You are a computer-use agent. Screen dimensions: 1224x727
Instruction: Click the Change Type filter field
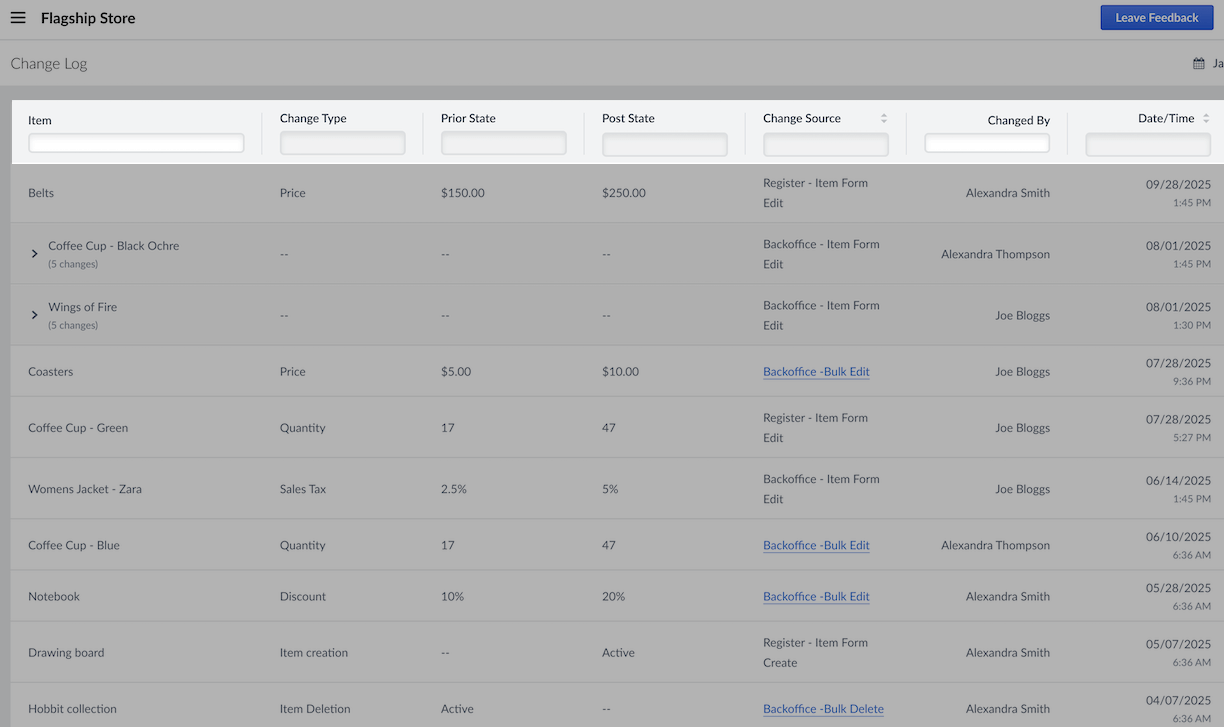point(342,143)
